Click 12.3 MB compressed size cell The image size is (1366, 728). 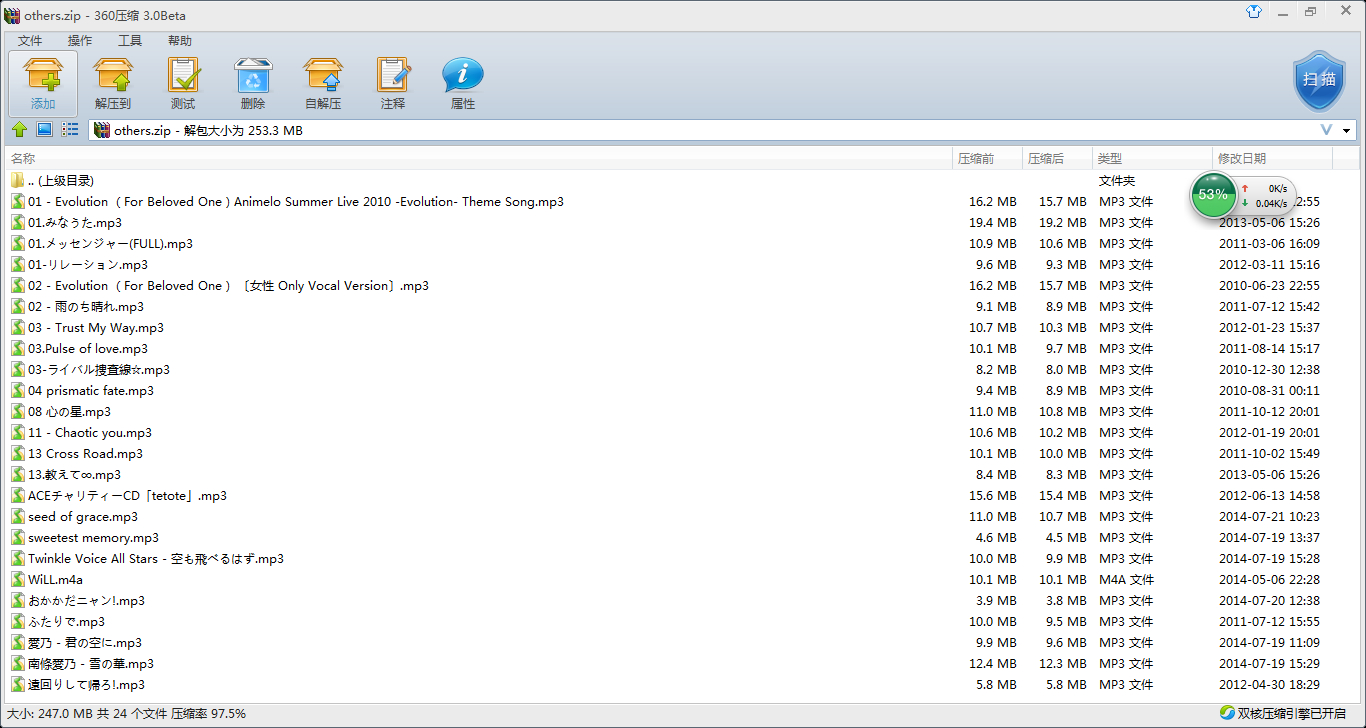[1063, 664]
